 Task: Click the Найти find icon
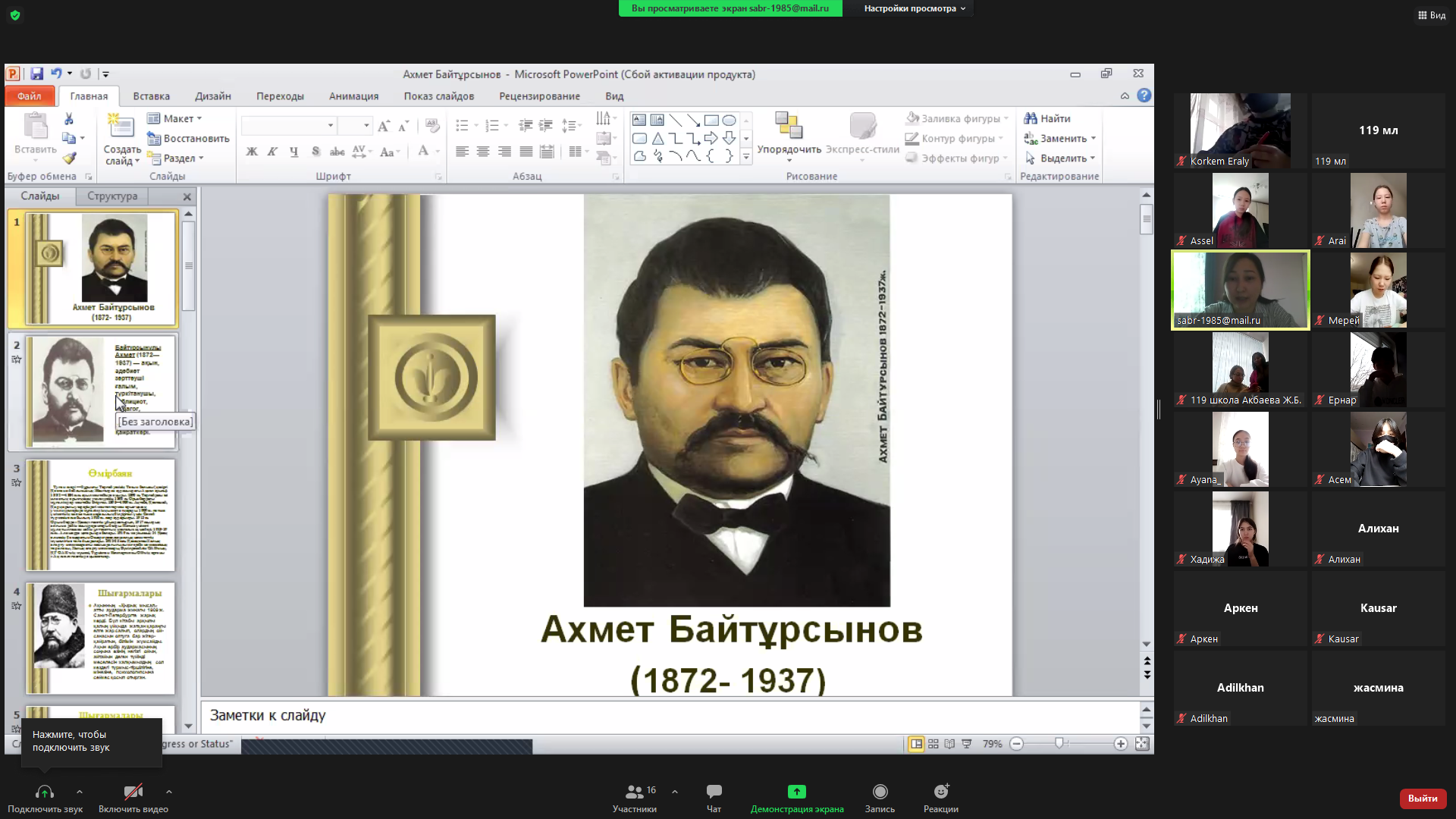(x=1047, y=118)
